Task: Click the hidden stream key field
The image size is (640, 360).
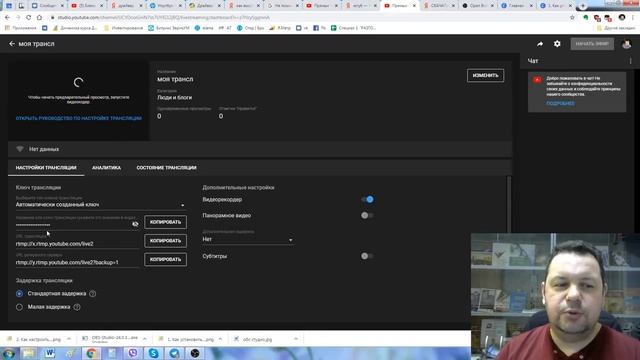Action: [x=73, y=224]
